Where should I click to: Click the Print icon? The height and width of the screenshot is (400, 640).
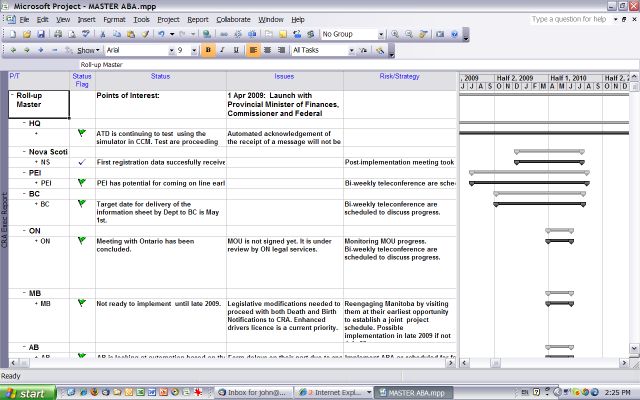point(58,35)
